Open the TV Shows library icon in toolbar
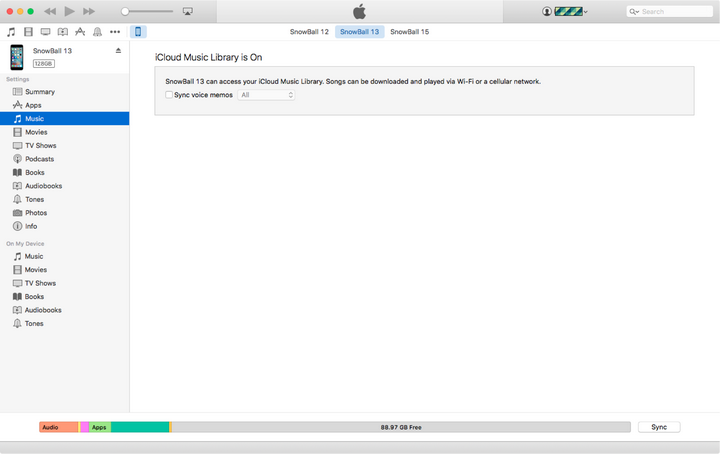 (45, 32)
